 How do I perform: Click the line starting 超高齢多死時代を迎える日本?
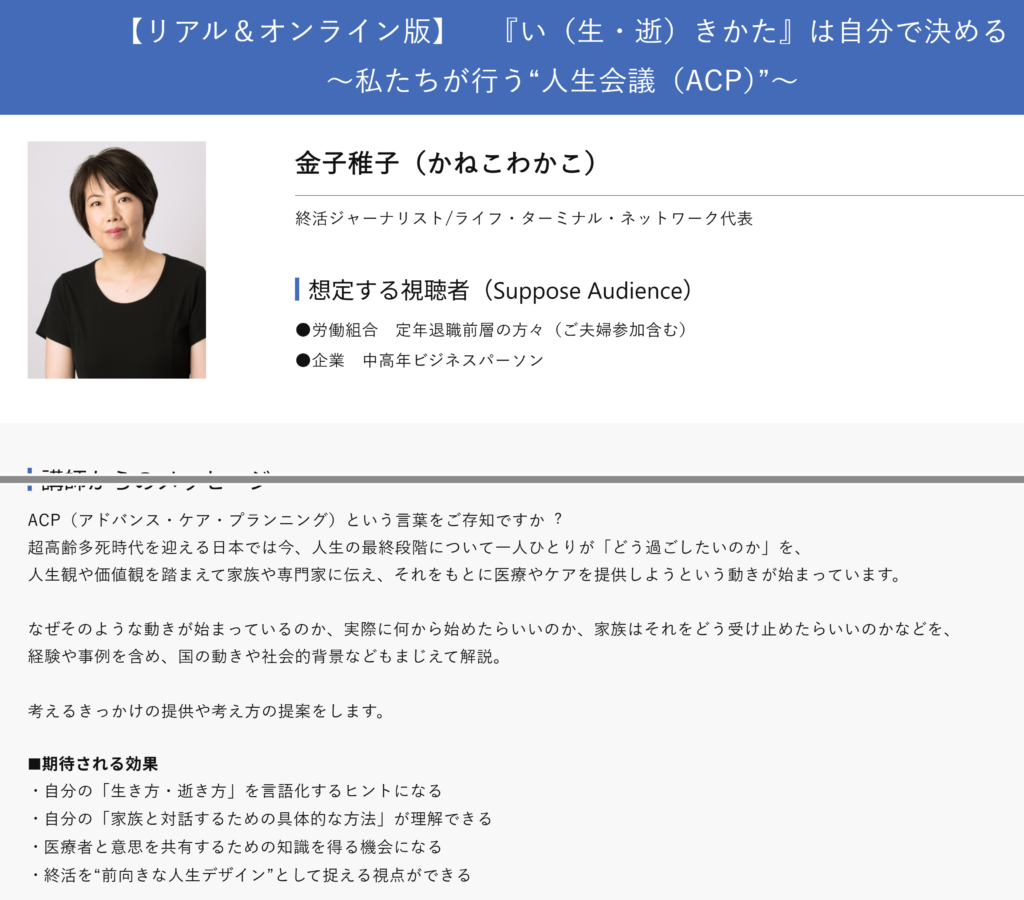417,547
